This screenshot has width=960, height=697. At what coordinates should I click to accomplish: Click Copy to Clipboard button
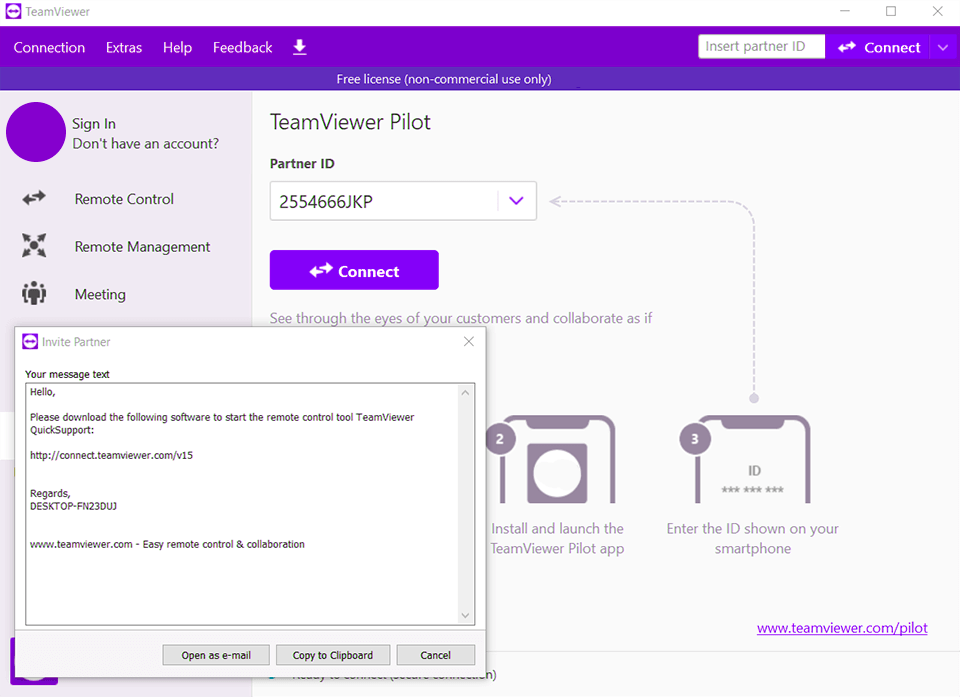[x=332, y=655]
